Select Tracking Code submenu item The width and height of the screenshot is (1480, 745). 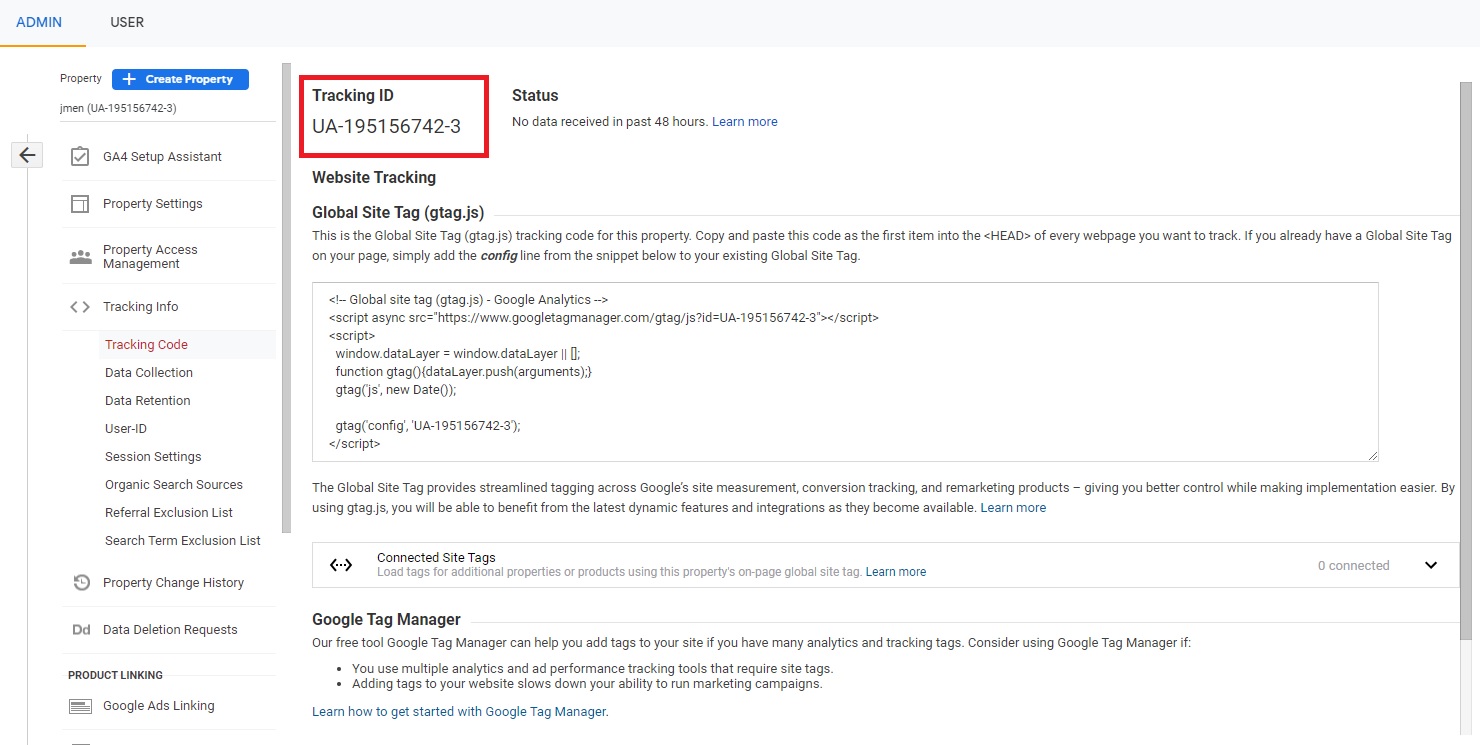coord(146,344)
